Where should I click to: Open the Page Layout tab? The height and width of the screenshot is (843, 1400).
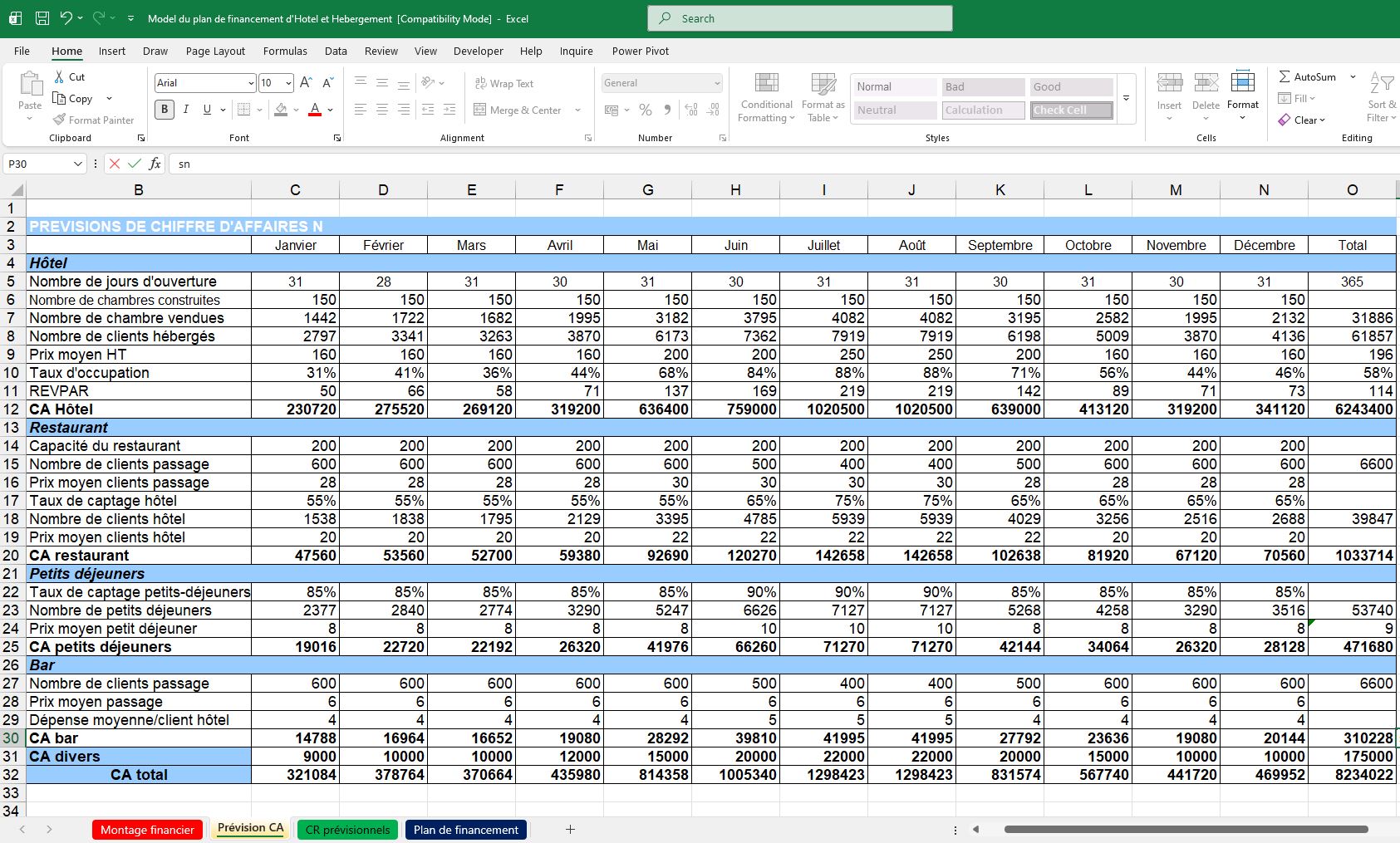click(x=215, y=51)
